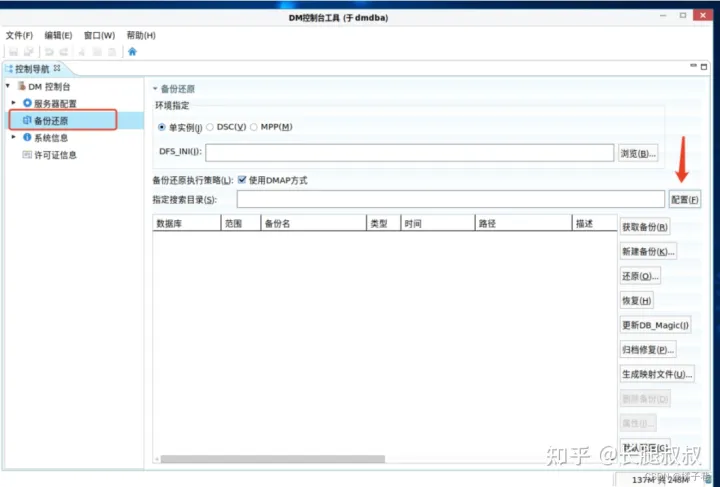Click the 服务器配置 gear icon

tap(28, 103)
